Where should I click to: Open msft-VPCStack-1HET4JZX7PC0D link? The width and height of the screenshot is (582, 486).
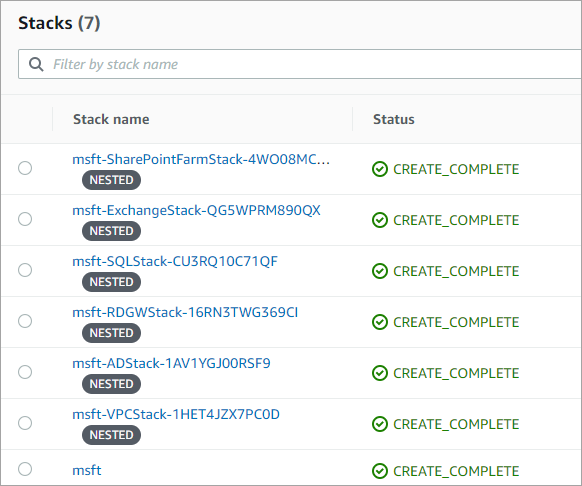(x=176, y=414)
